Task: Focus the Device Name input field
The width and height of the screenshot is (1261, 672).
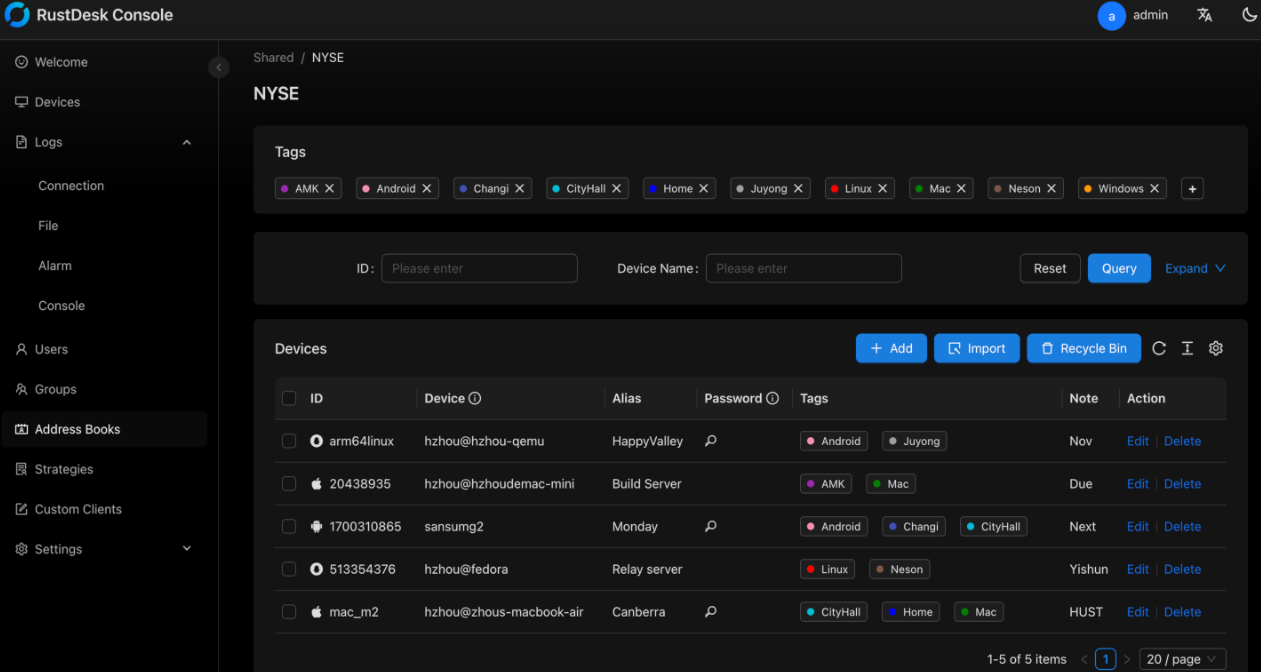Action: point(804,268)
